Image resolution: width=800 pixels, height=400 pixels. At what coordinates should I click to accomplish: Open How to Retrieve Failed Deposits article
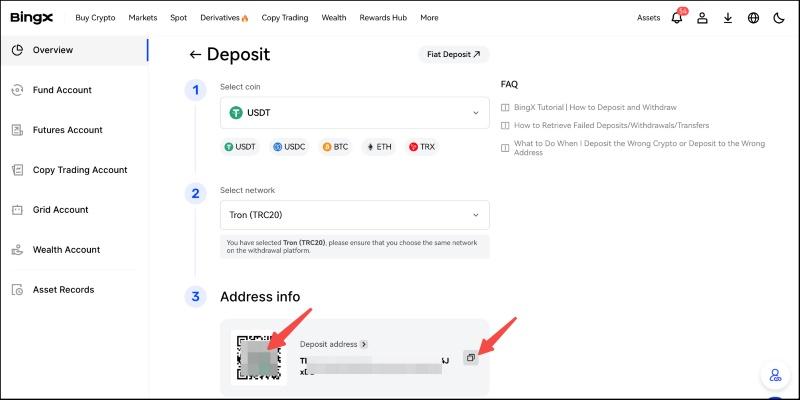[x=612, y=126]
